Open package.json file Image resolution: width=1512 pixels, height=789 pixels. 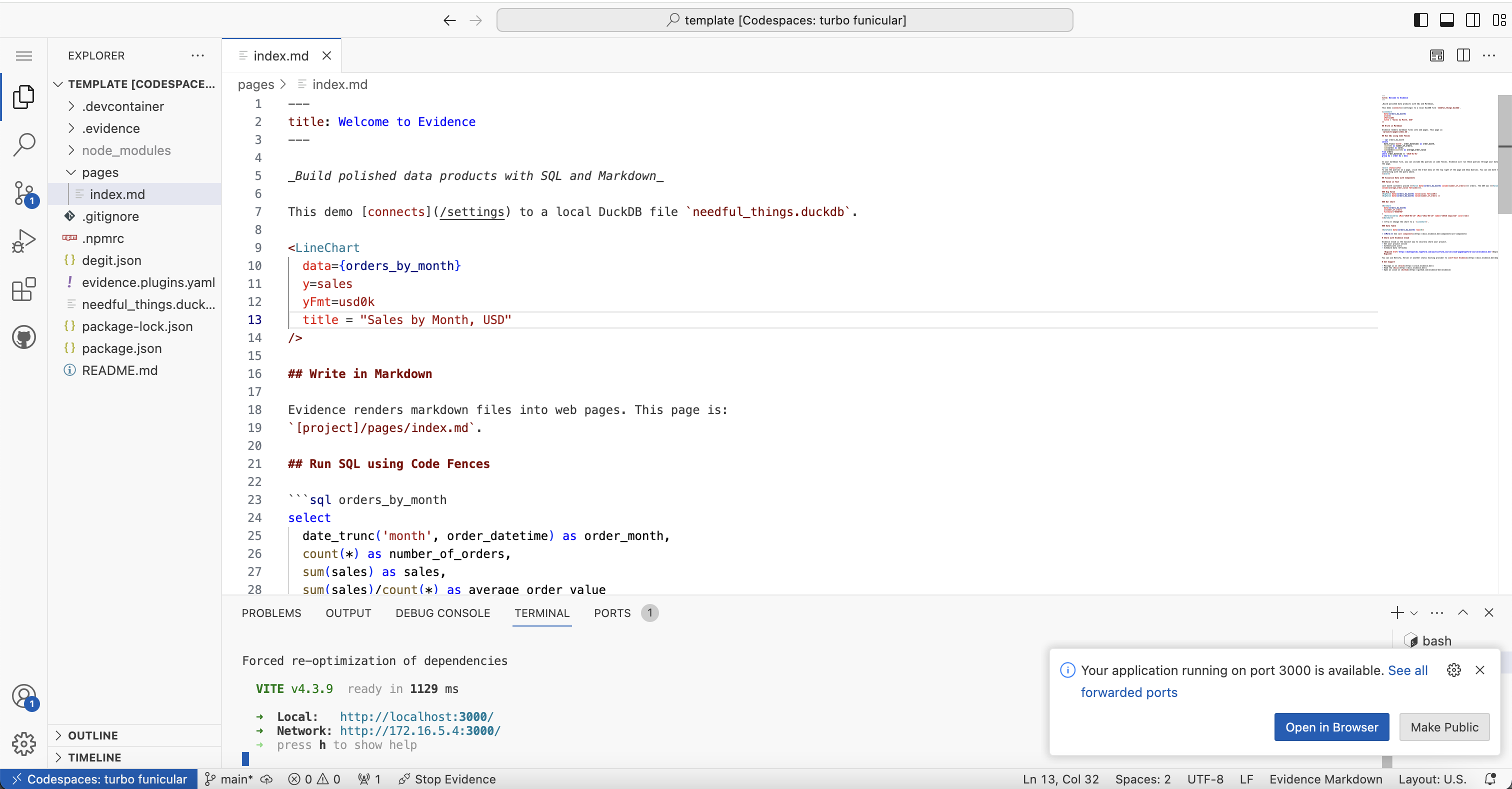click(x=134, y=348)
